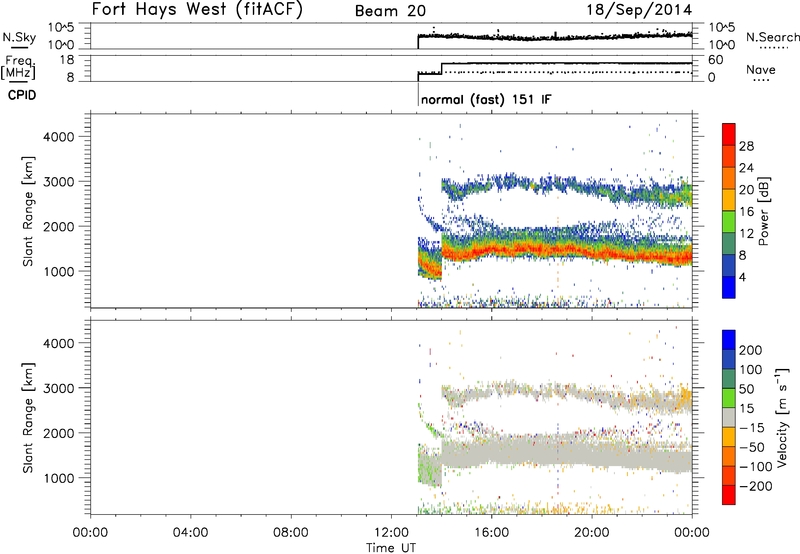Select the 2000 tick of the power panel

[59, 226]
